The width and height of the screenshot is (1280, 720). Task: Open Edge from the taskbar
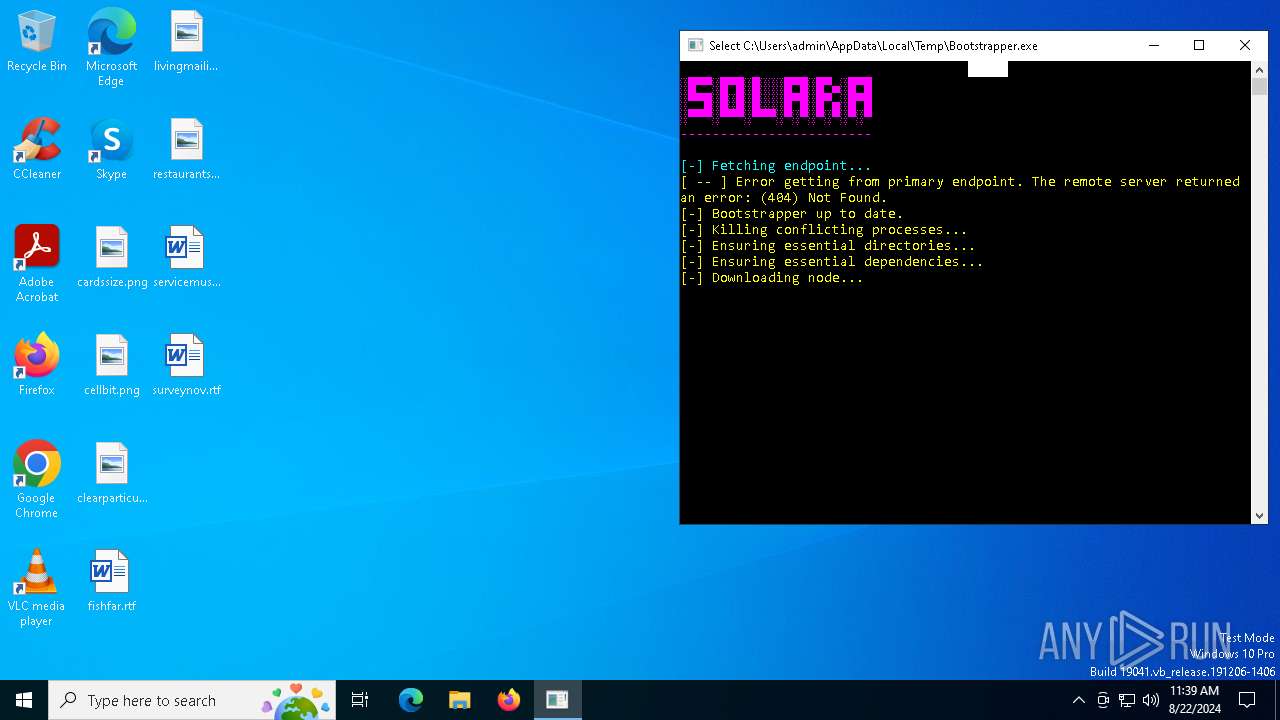tap(411, 700)
